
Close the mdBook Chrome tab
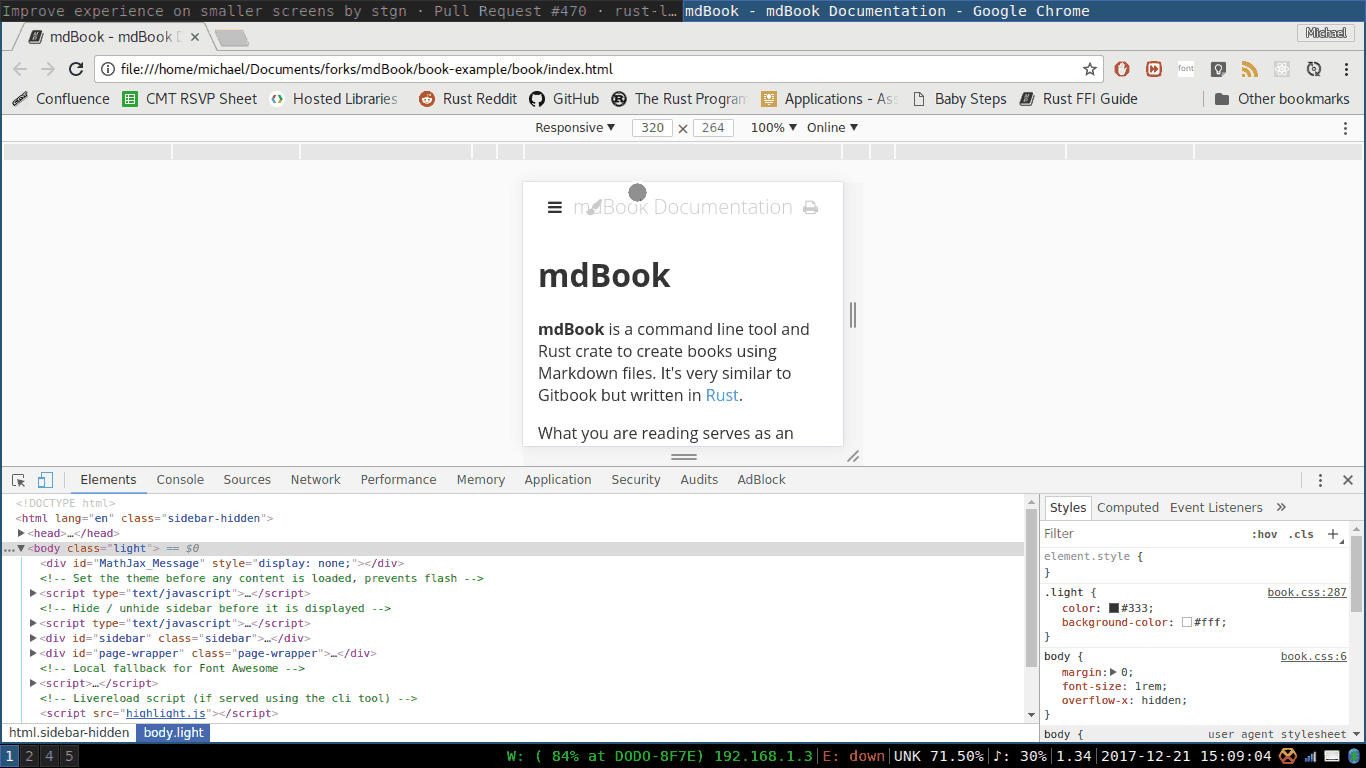coord(194,37)
